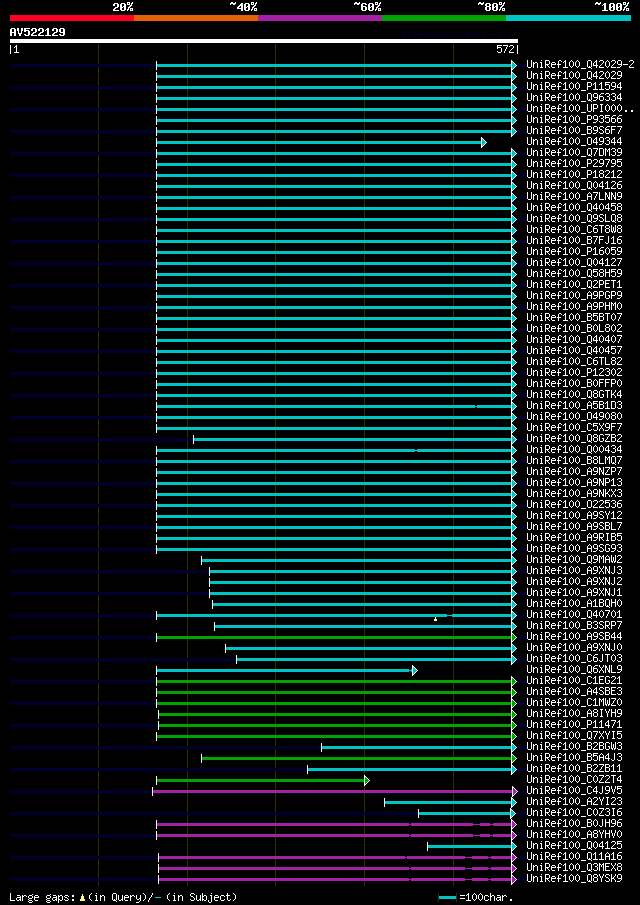Click label UniRef100_Q7XYI5
The height and width of the screenshot is (905, 640).
[574, 736]
